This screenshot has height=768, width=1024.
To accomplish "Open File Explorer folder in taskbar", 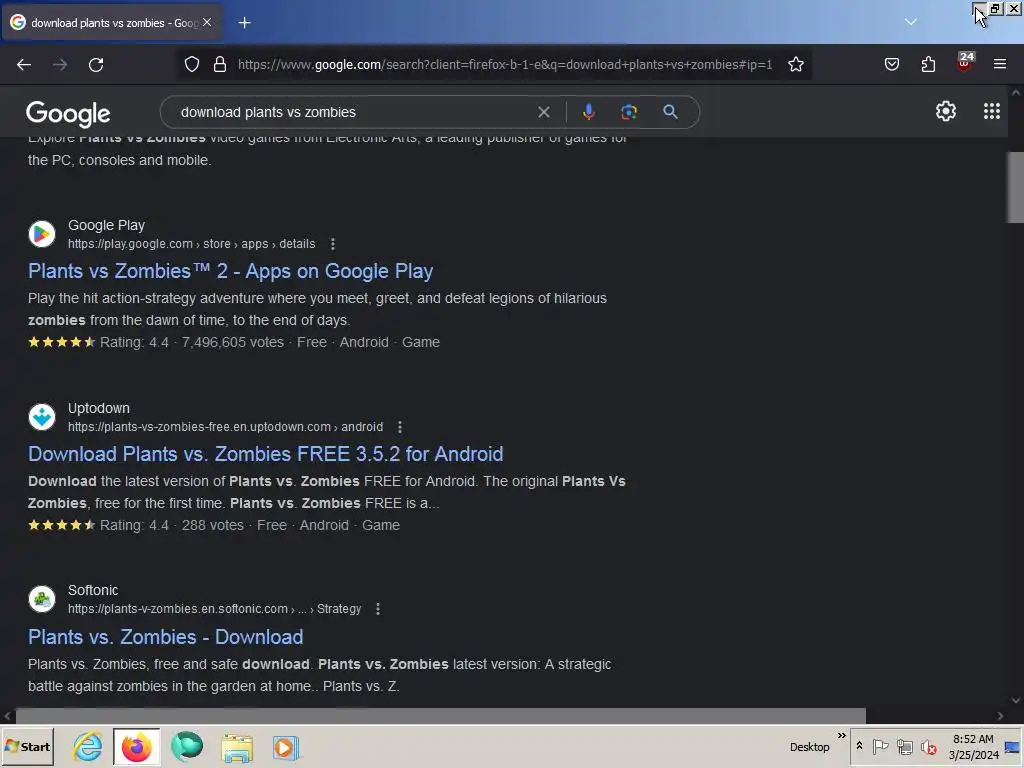I will click(x=236, y=748).
